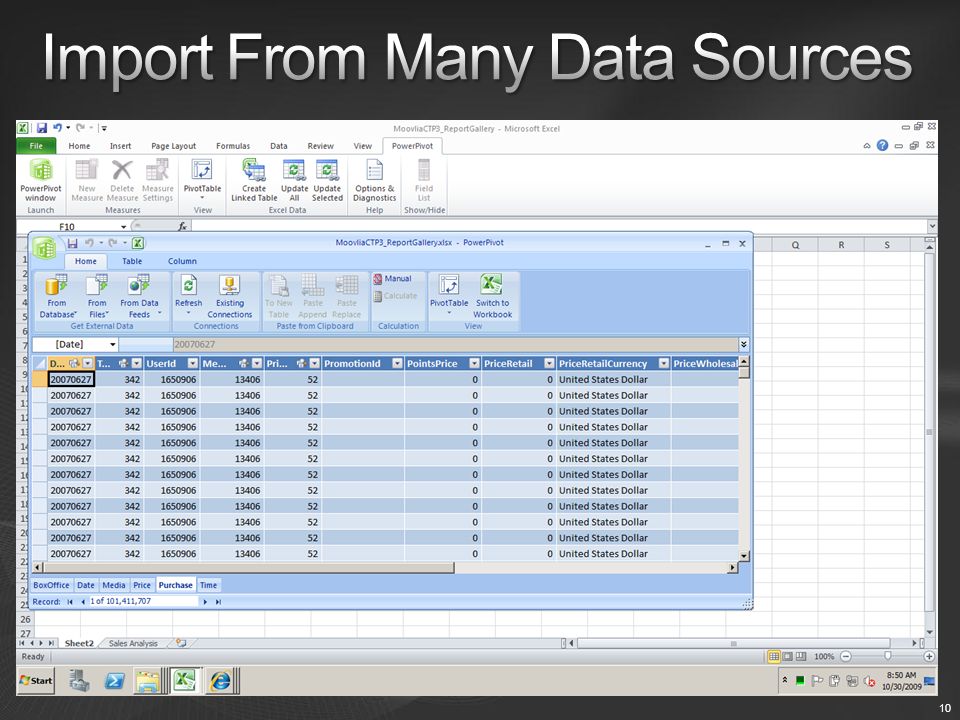The width and height of the screenshot is (960, 720).
Task: Click the 100% zoom level in the status bar
Action: pyautogui.click(x=823, y=656)
